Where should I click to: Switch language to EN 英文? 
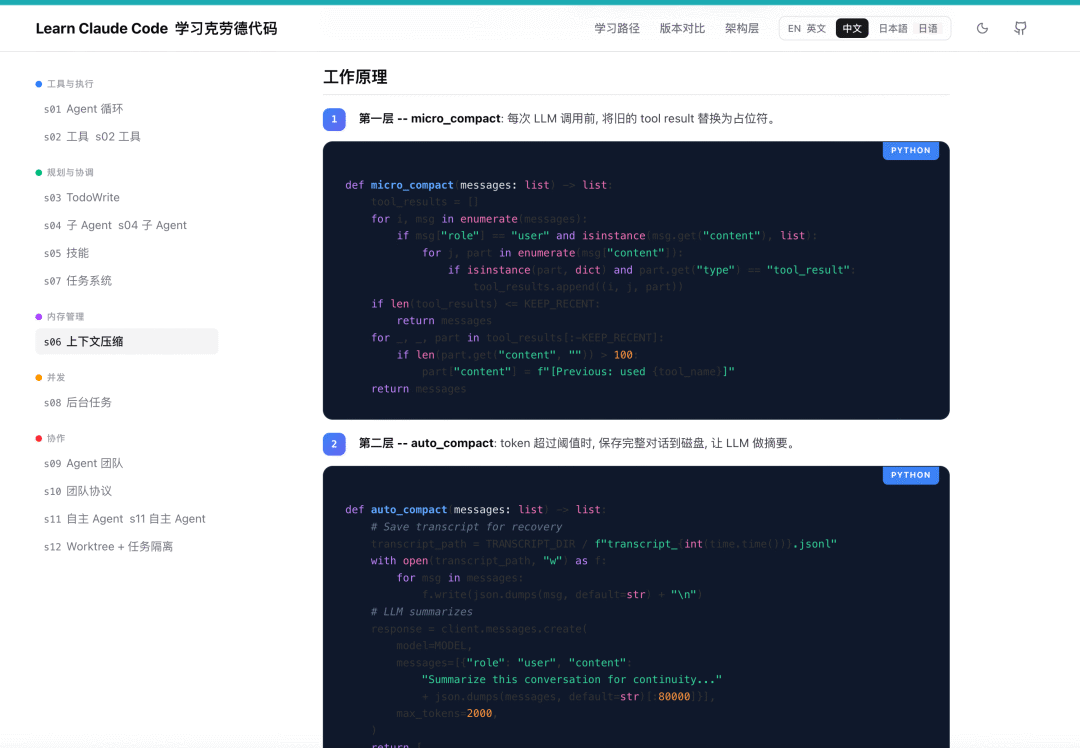(807, 28)
